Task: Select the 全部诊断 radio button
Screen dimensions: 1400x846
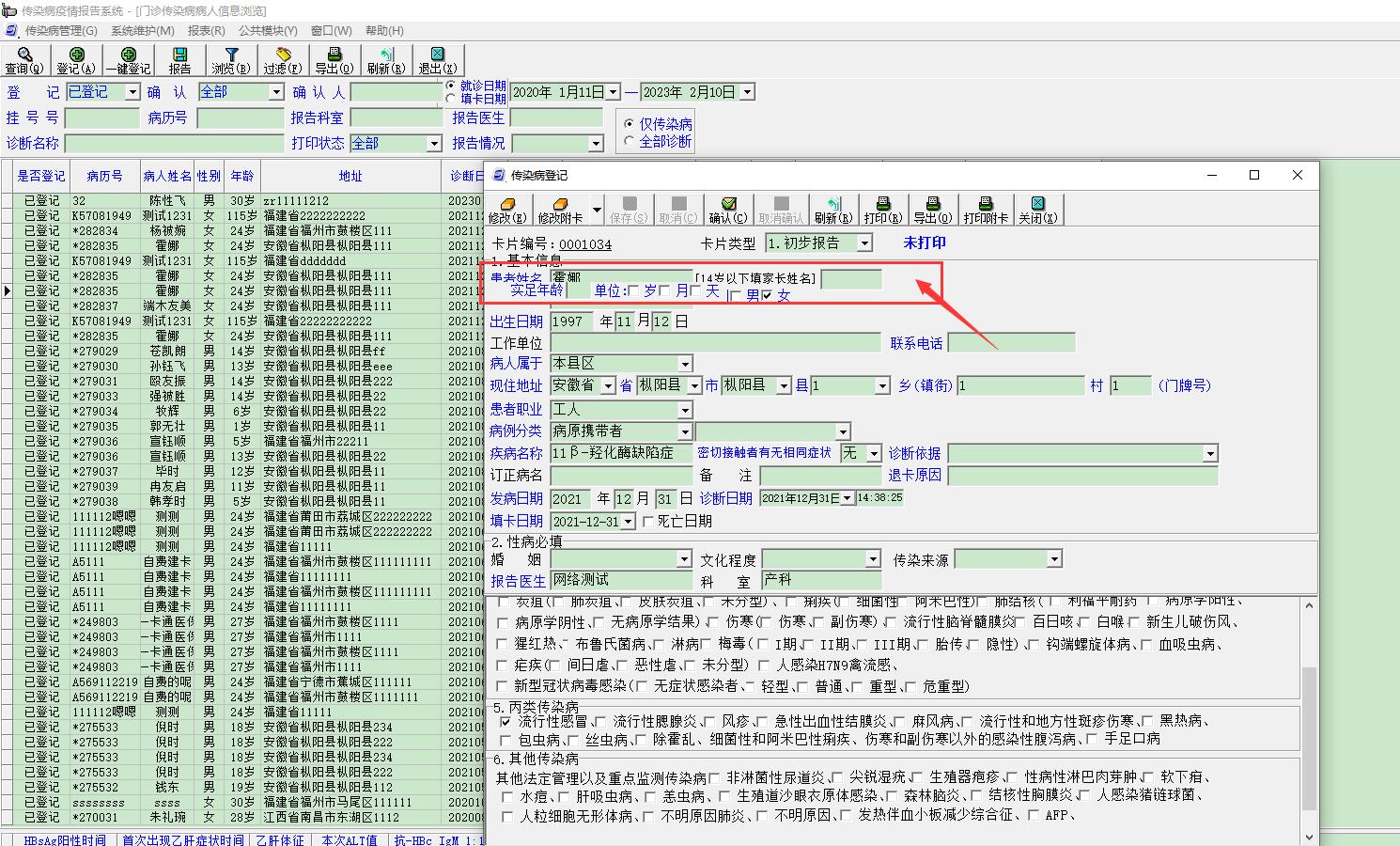Action: click(630, 141)
